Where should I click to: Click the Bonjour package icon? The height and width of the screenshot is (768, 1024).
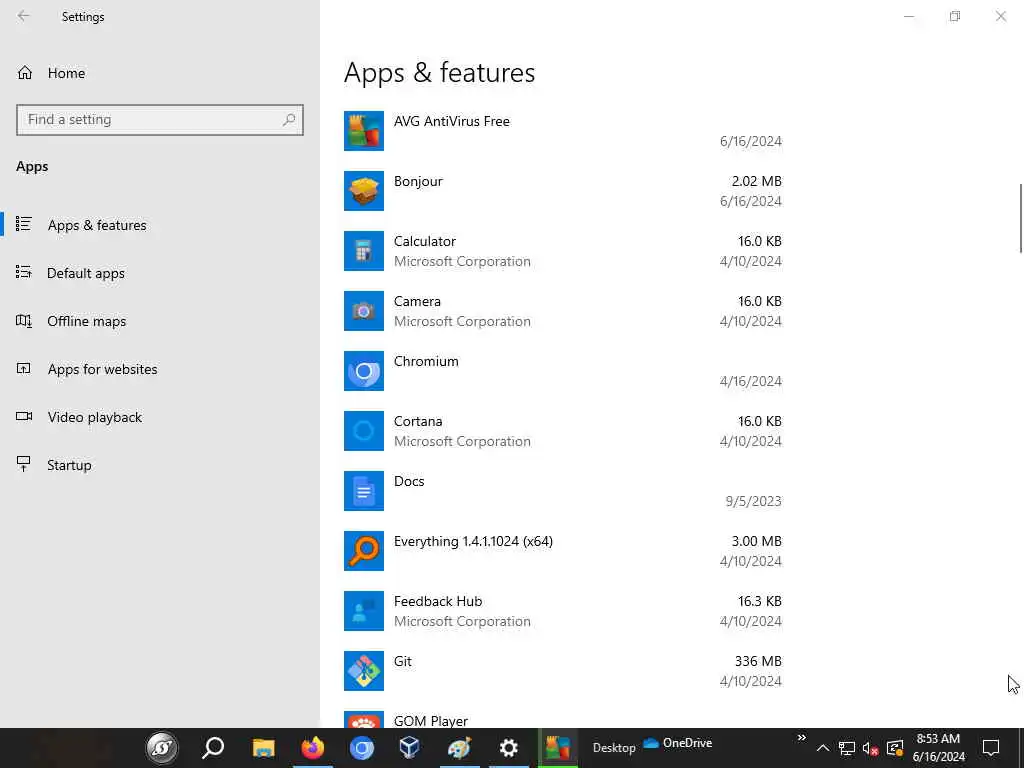(364, 191)
